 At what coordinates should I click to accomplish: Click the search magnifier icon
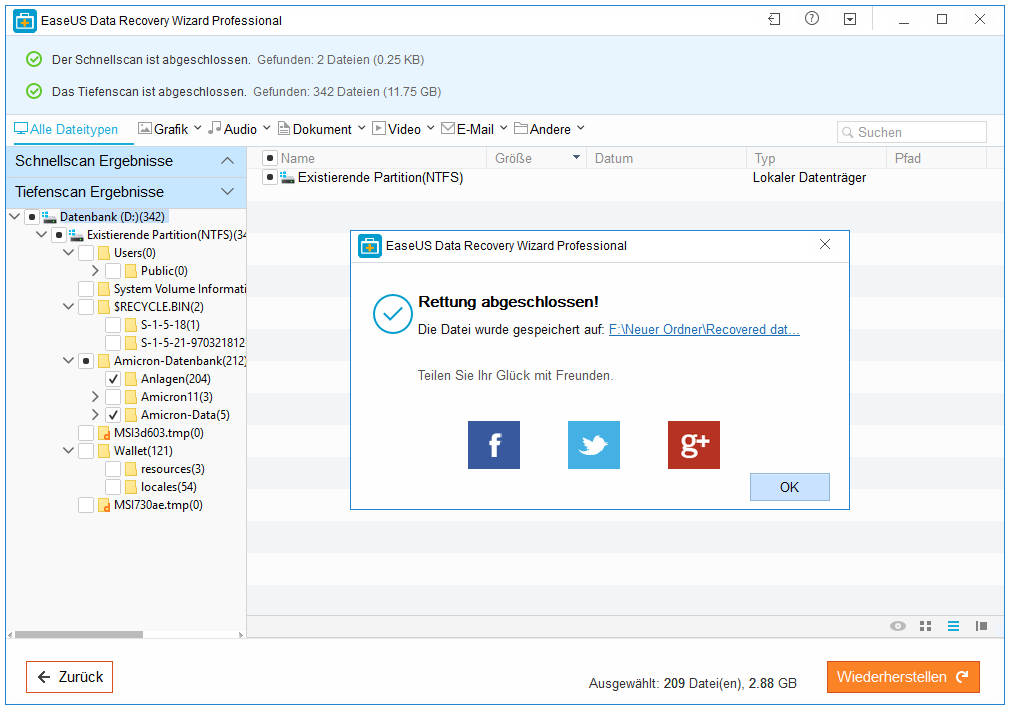(848, 132)
